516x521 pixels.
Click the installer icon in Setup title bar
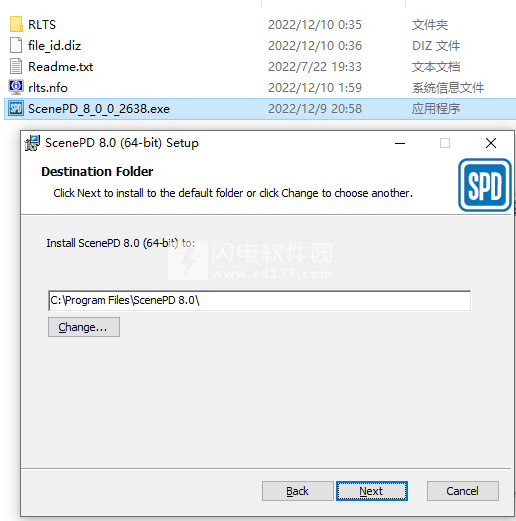tap(32, 143)
